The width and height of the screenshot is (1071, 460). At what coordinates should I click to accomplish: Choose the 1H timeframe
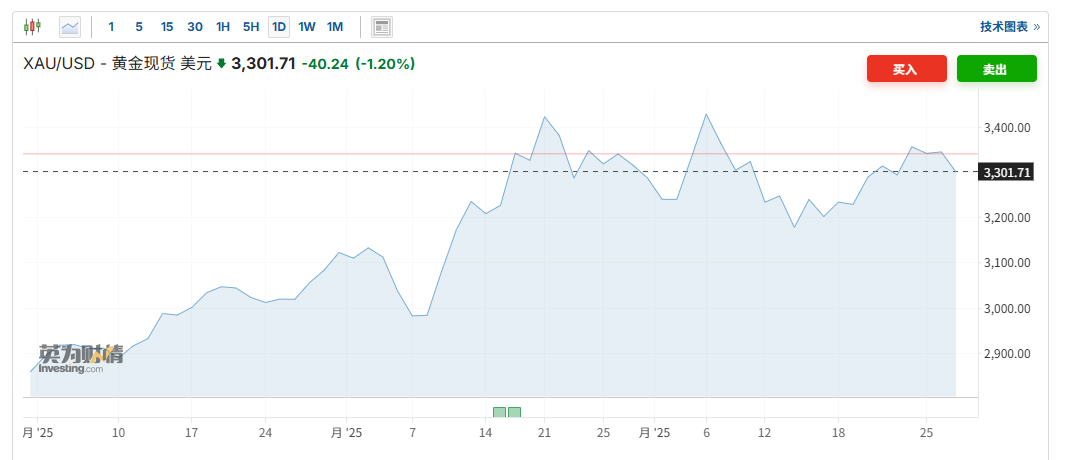[x=223, y=26]
